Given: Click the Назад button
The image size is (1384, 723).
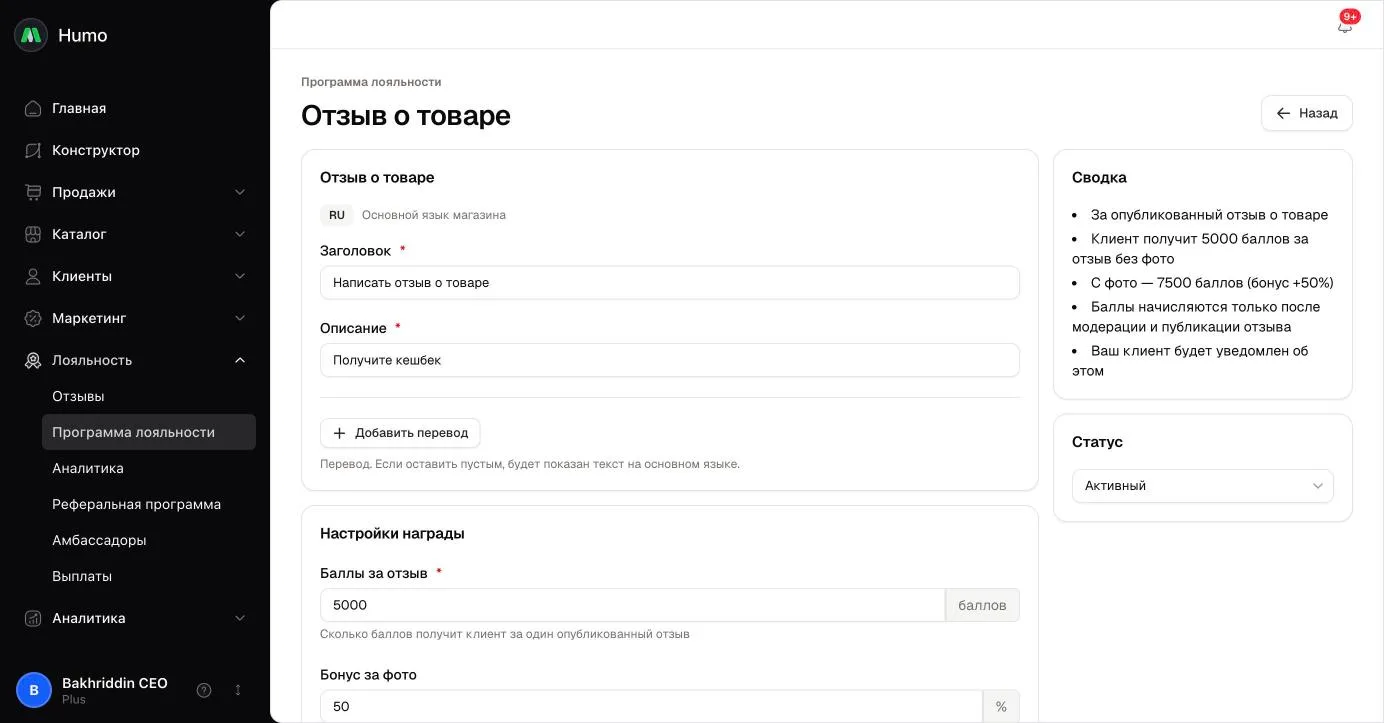Looking at the screenshot, I should pos(1307,113).
